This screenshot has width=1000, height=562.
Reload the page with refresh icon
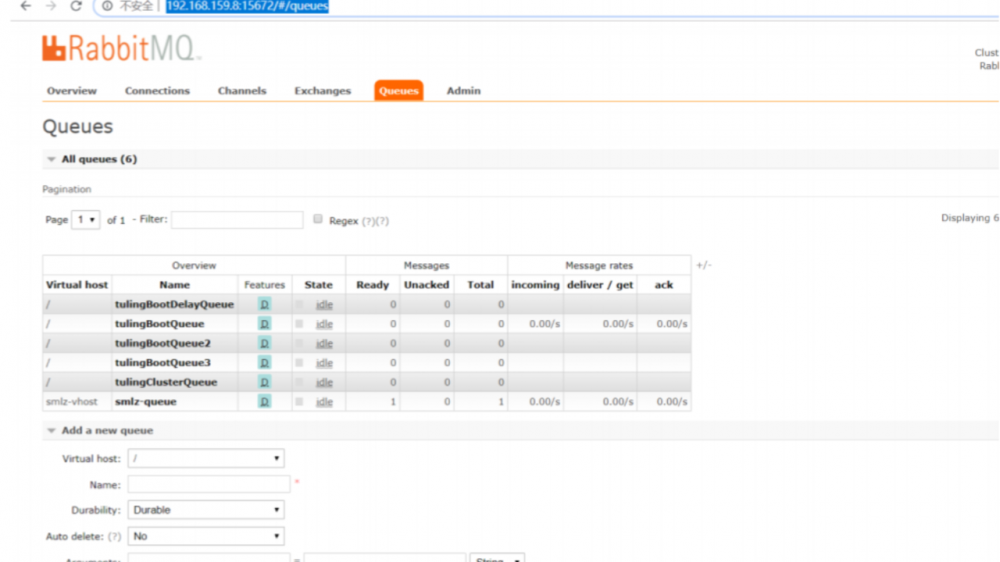76,6
